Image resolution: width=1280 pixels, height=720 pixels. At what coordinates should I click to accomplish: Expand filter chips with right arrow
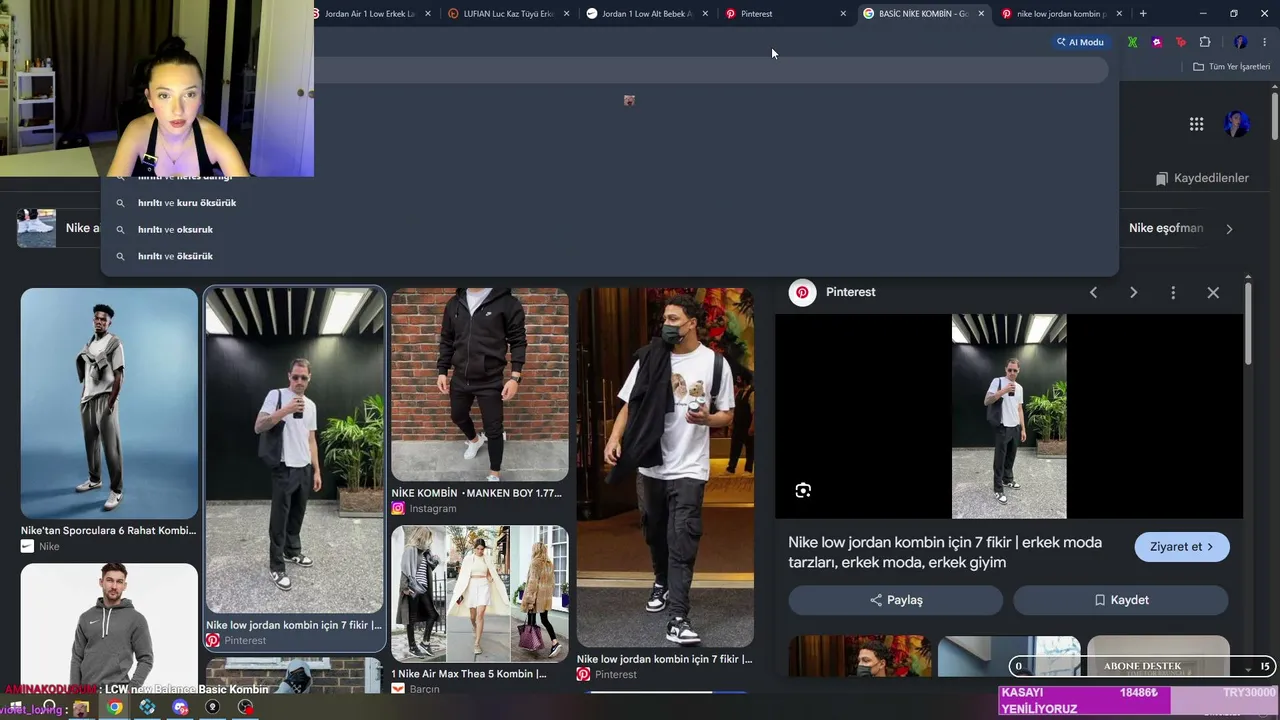coord(1229,228)
